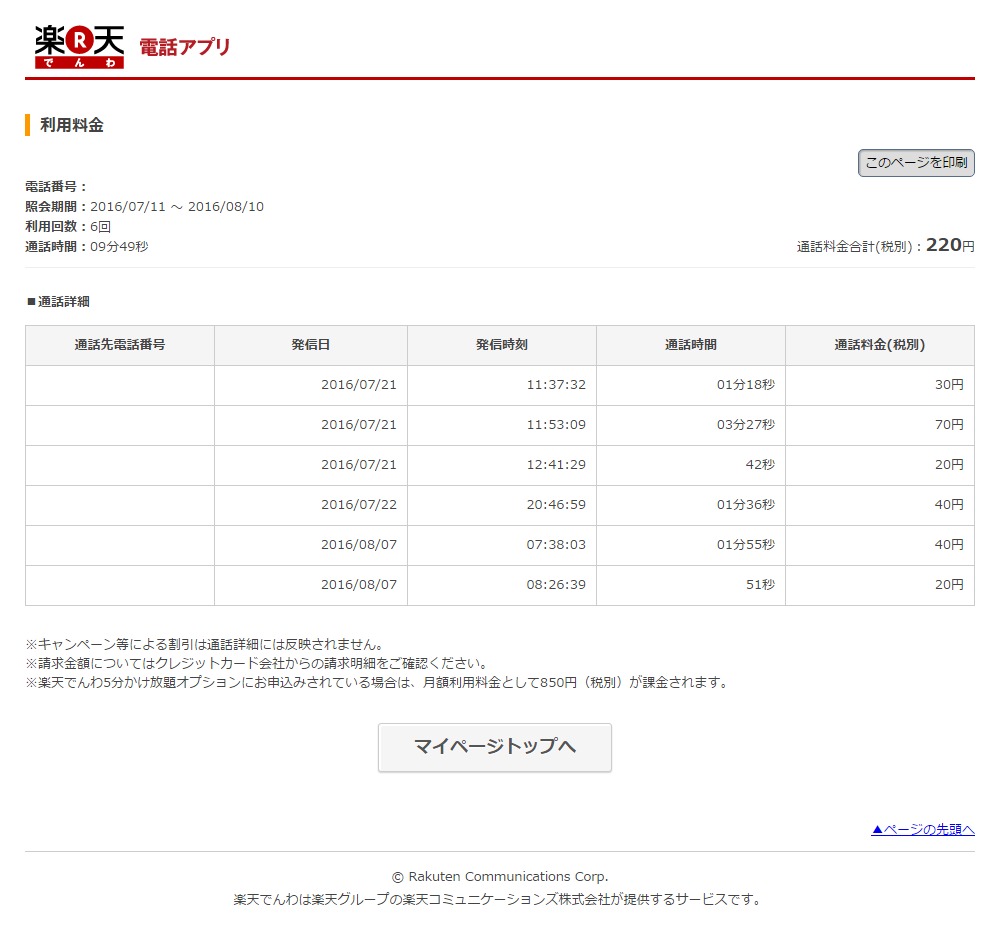Click the Rakuten Communications Corp. copyright text
The image size is (1006, 940).
pyautogui.click(x=500, y=876)
